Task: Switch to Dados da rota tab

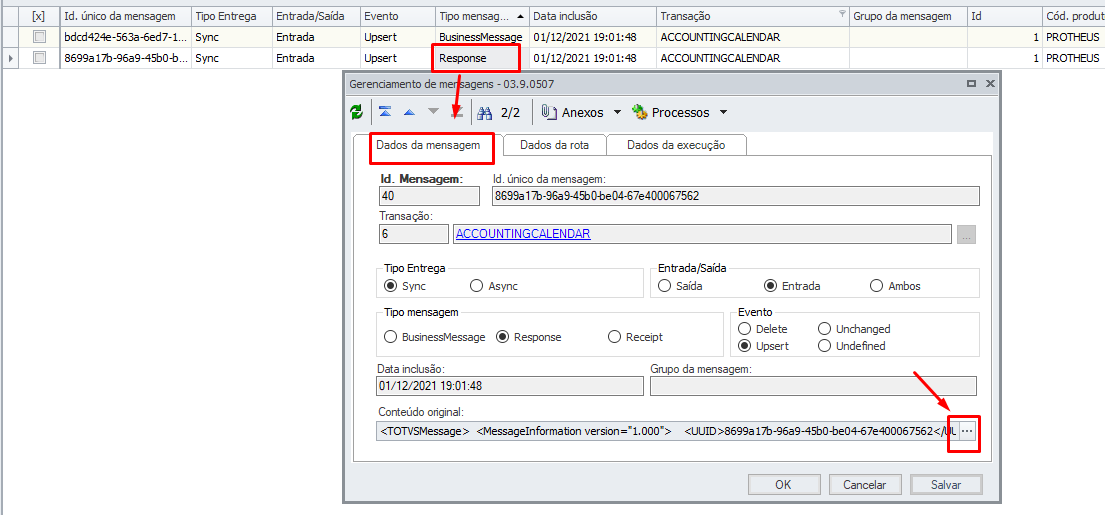Action: 555,145
